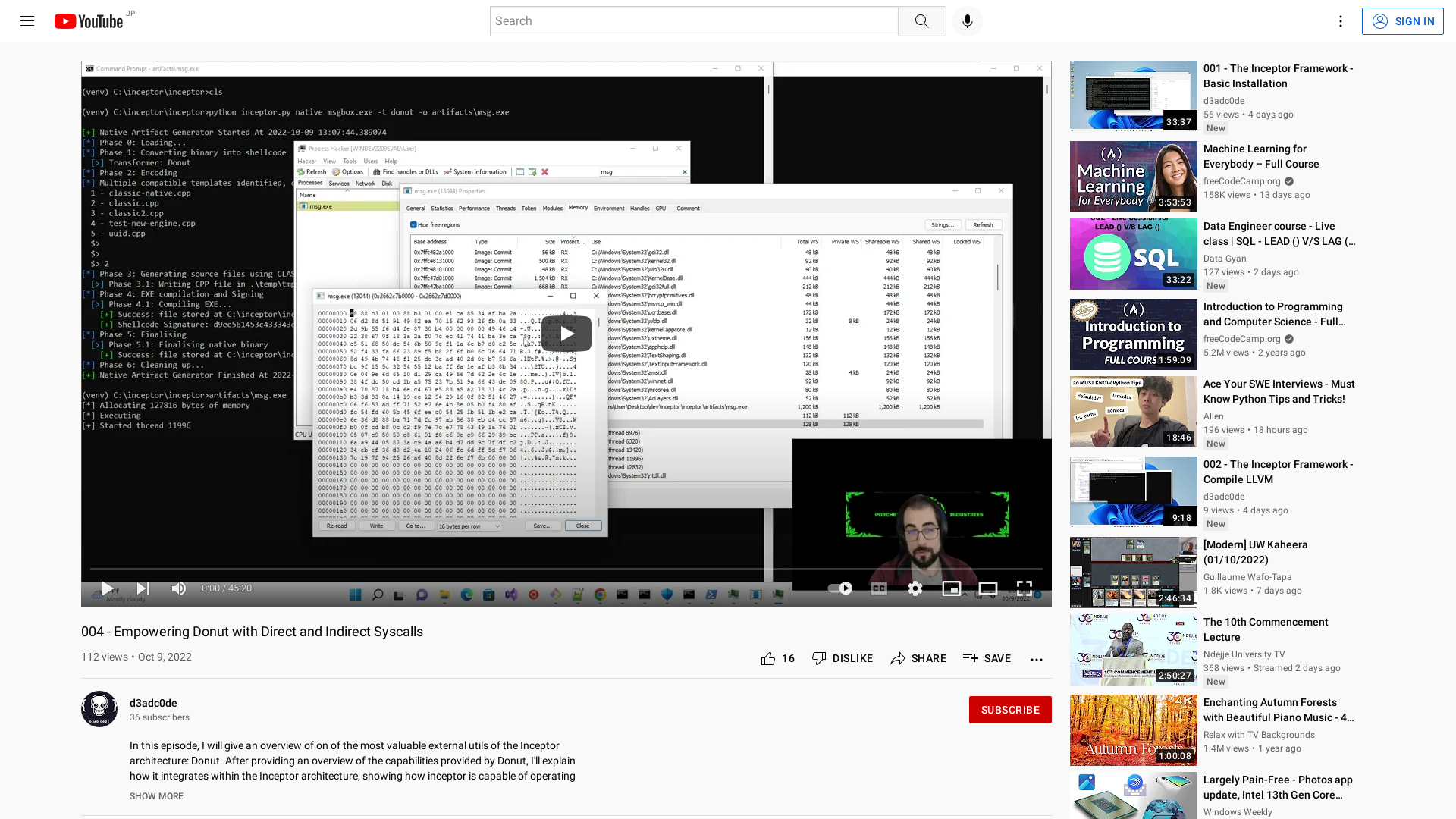Click the thumbs-up Like icon
The width and height of the screenshot is (1456, 819).
click(x=767, y=658)
